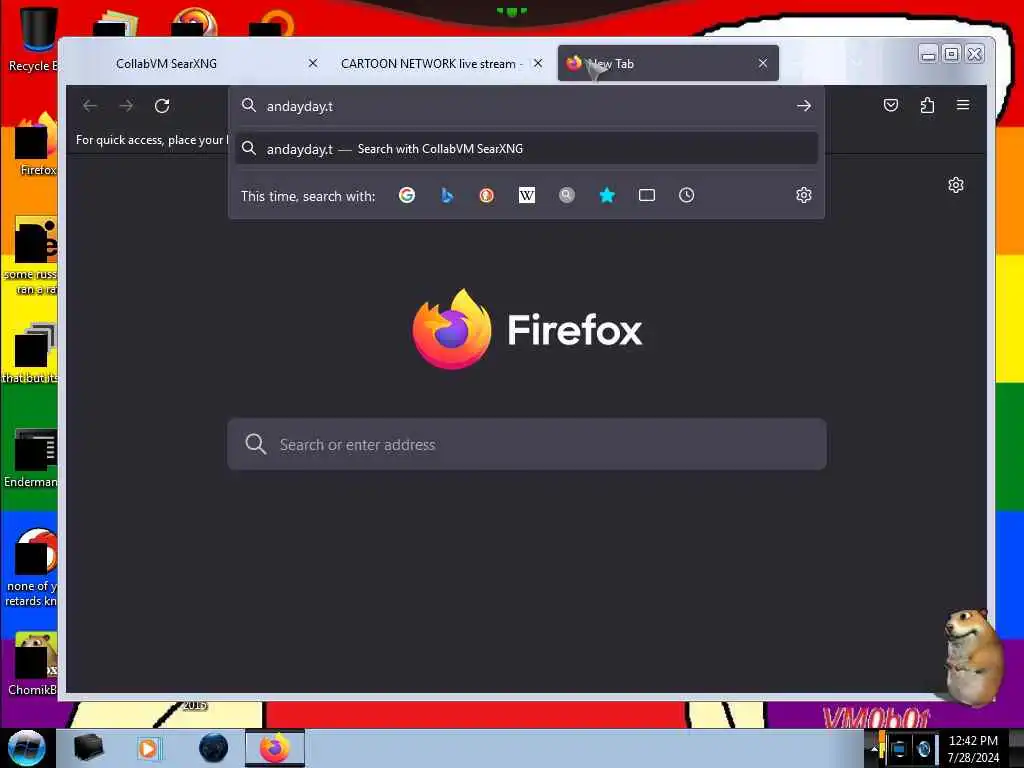1024x768 pixels.
Task: Search open Tabs via rectangle icon
Action: coord(647,195)
